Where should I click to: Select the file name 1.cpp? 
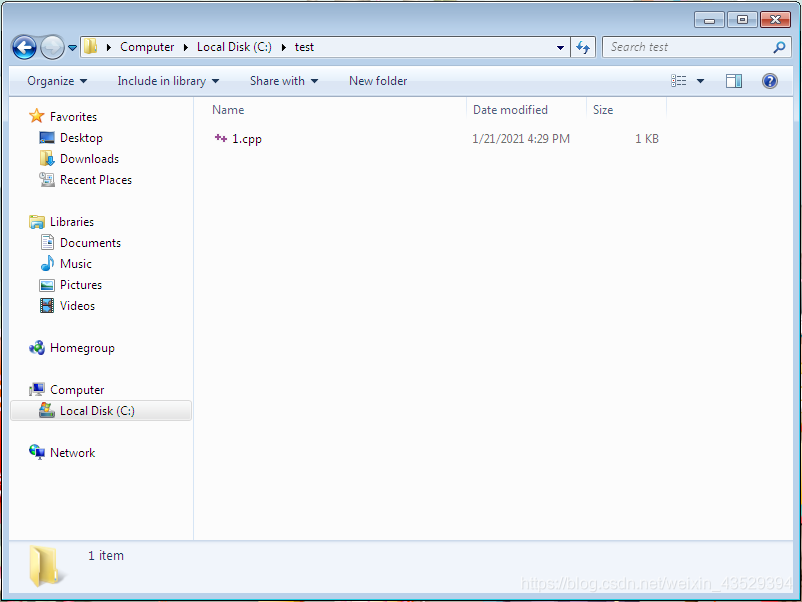[x=247, y=139]
